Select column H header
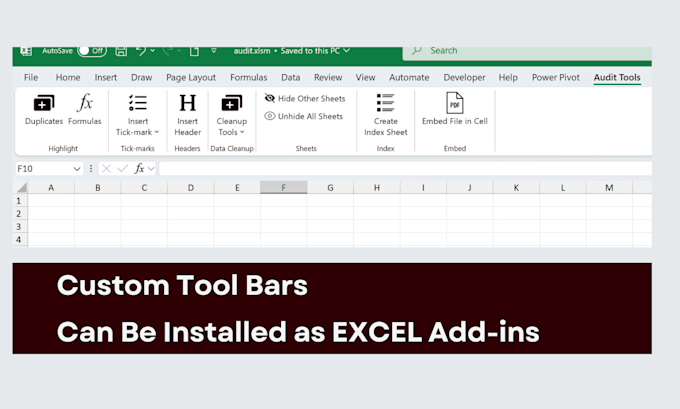This screenshot has height=409, width=680. [x=376, y=187]
